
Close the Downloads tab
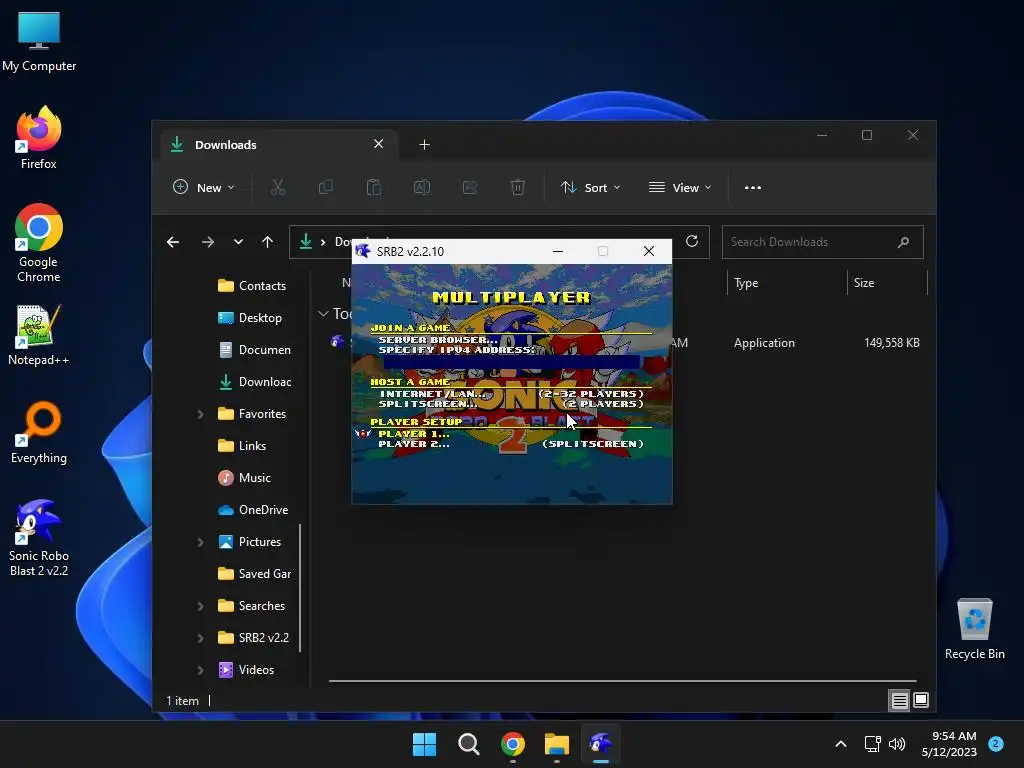[378, 144]
